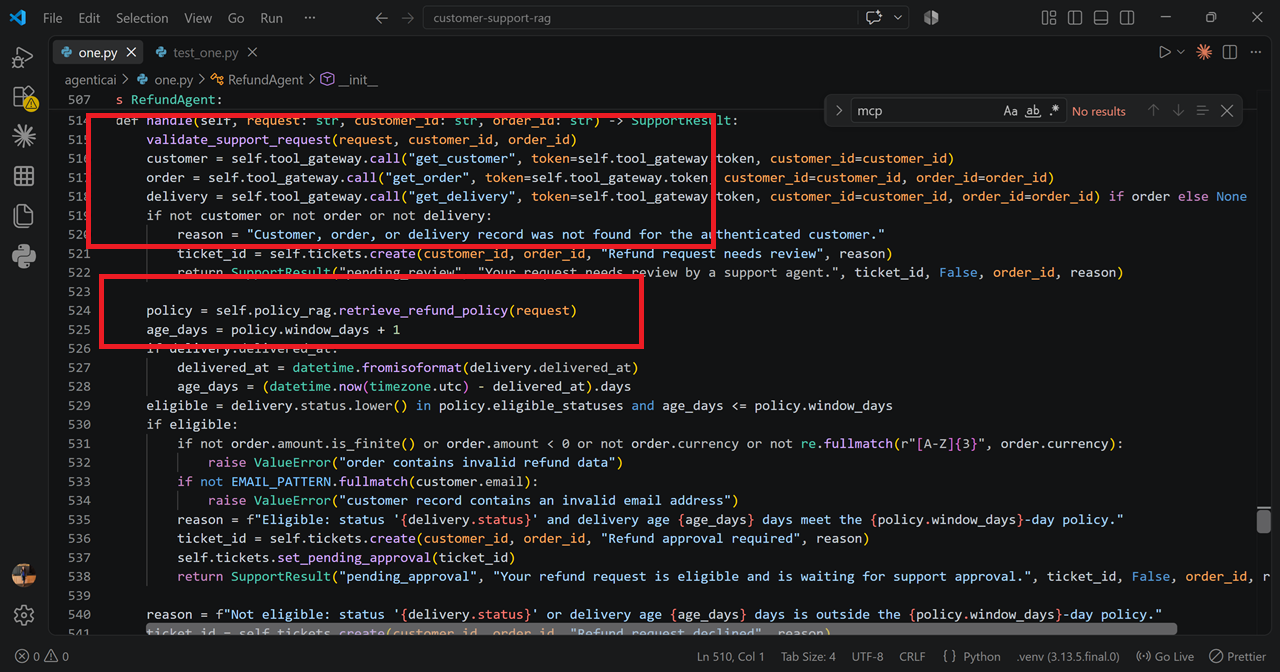This screenshot has width=1280, height=672.
Task: Click the horizontal scrollbar in editor
Action: (x=660, y=629)
